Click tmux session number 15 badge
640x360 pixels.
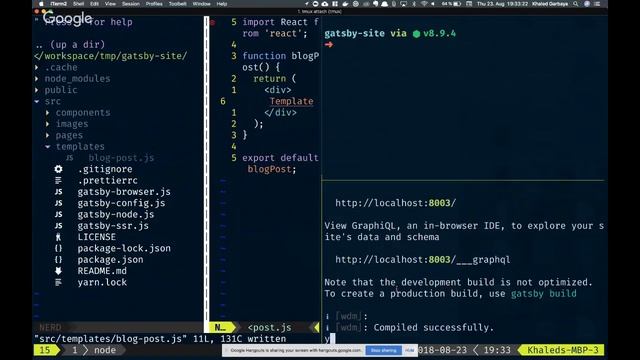click(45, 350)
